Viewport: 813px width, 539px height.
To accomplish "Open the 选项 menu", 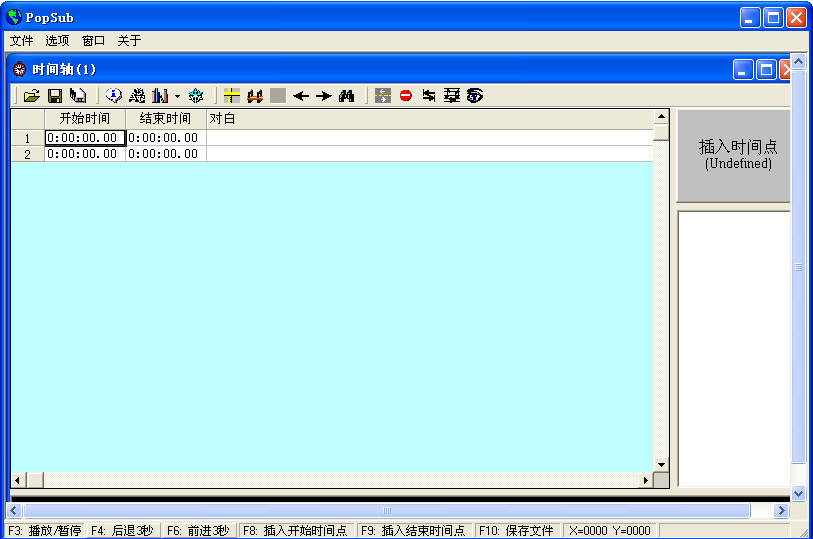I will 57,40.
